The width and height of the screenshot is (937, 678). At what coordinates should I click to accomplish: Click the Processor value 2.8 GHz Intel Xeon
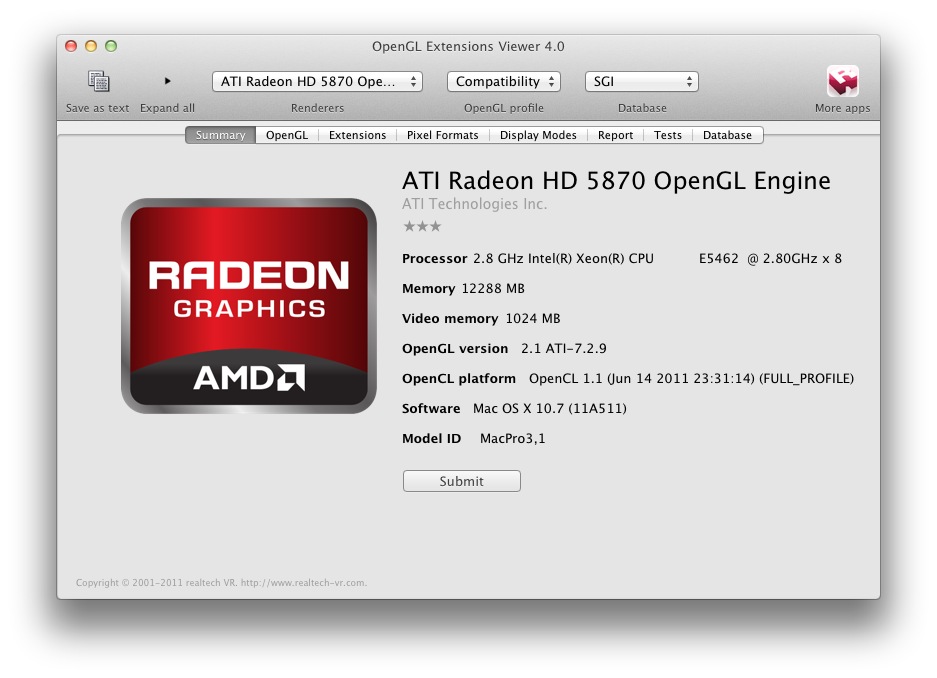tap(657, 259)
